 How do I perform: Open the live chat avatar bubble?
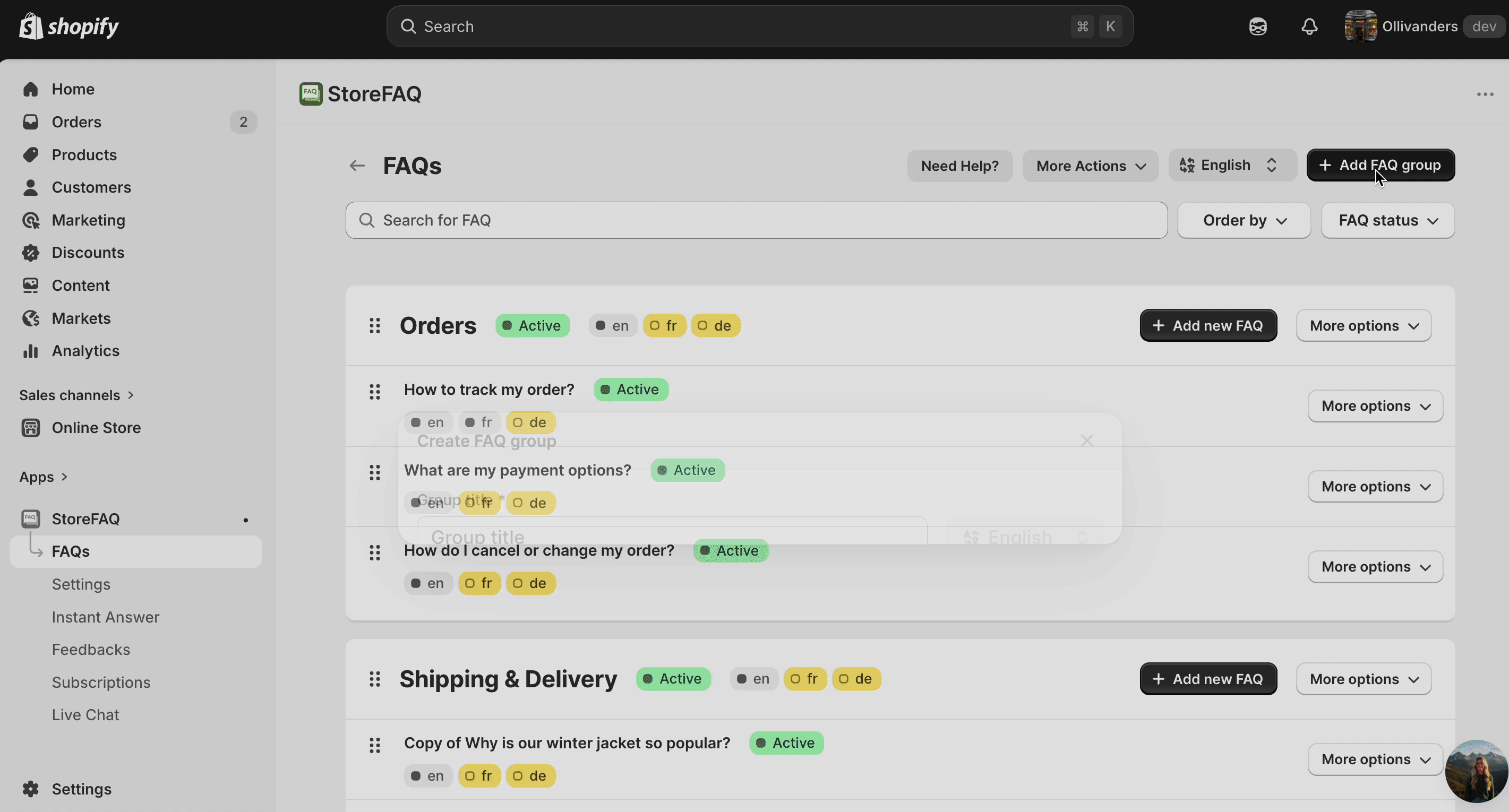tap(1476, 771)
